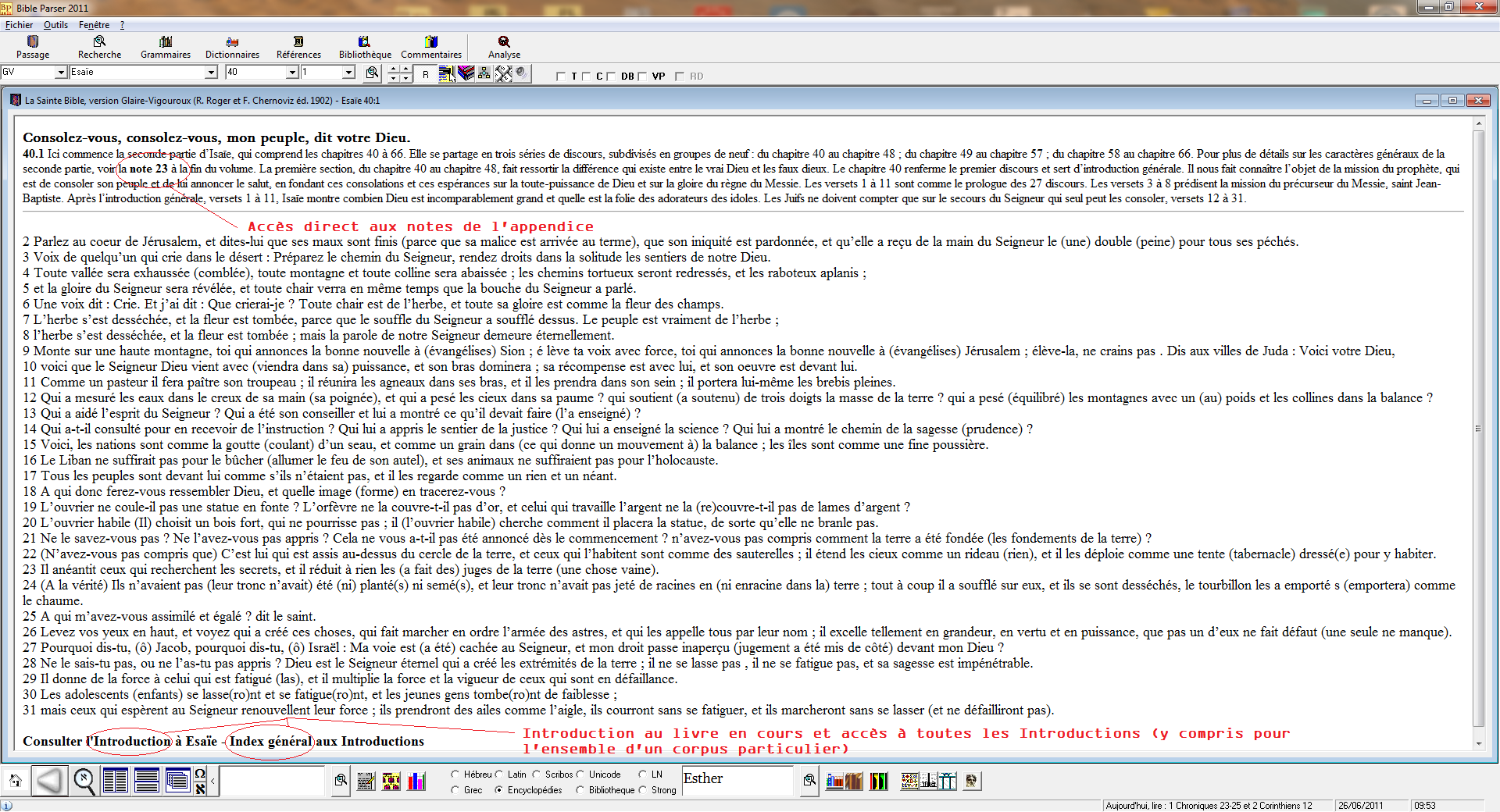
Task: Click the Omega Greek keyboard icon
Action: point(200,774)
